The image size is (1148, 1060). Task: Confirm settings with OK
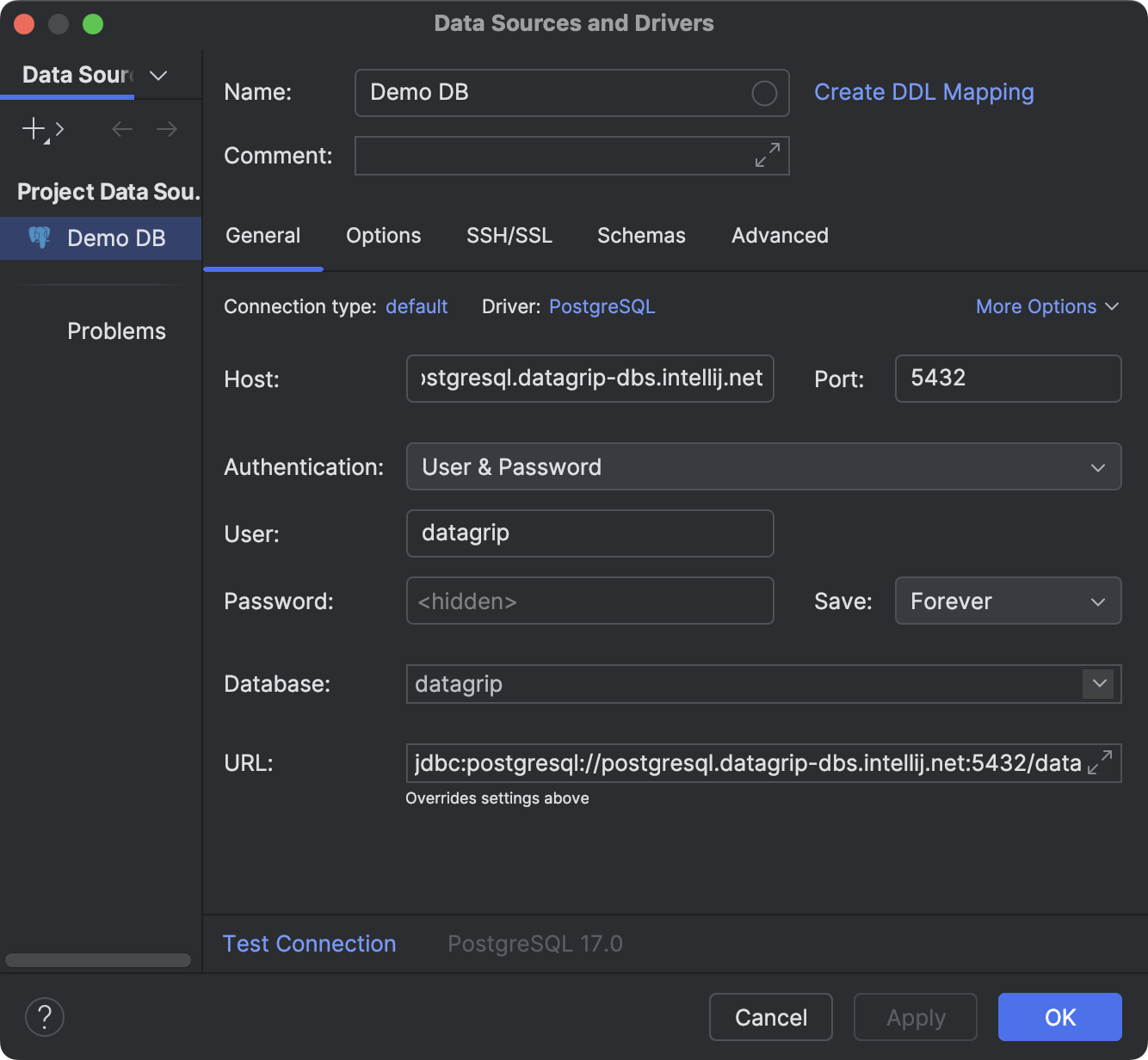(1059, 1017)
